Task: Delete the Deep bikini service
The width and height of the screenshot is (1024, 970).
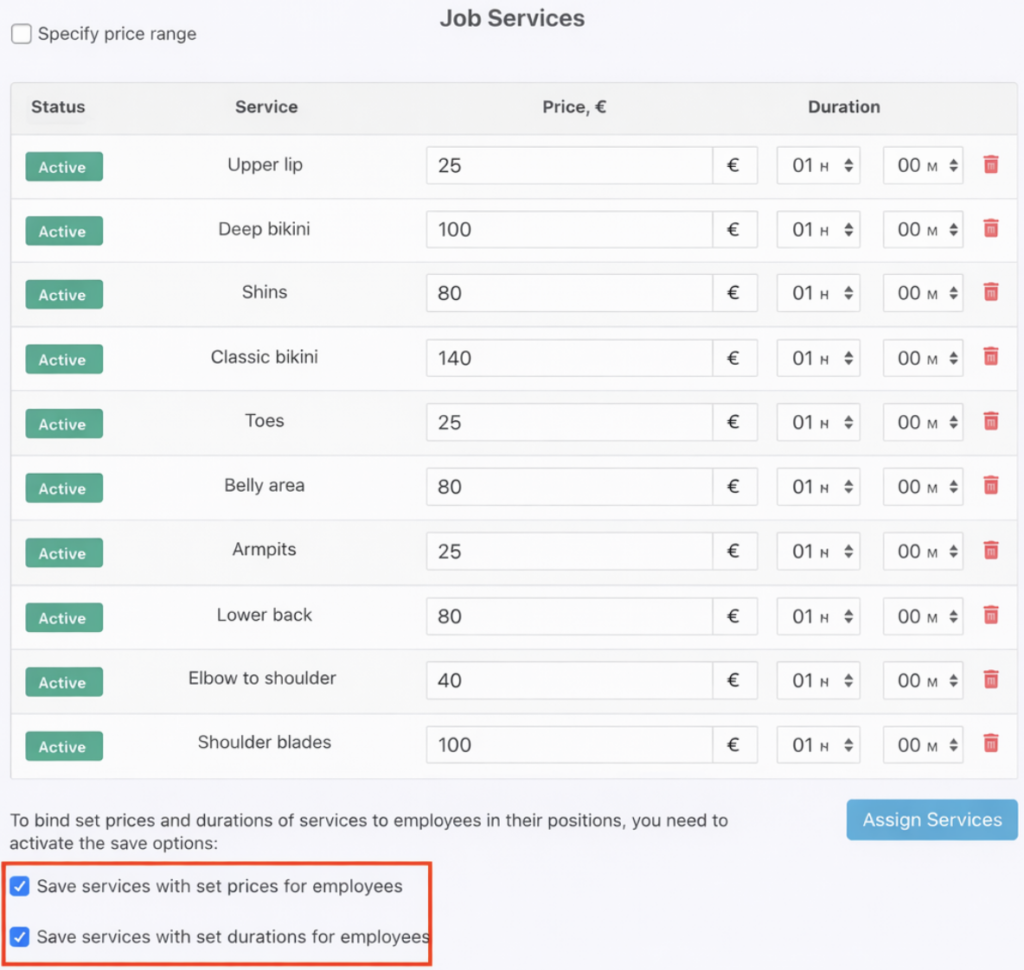Action: tap(991, 229)
